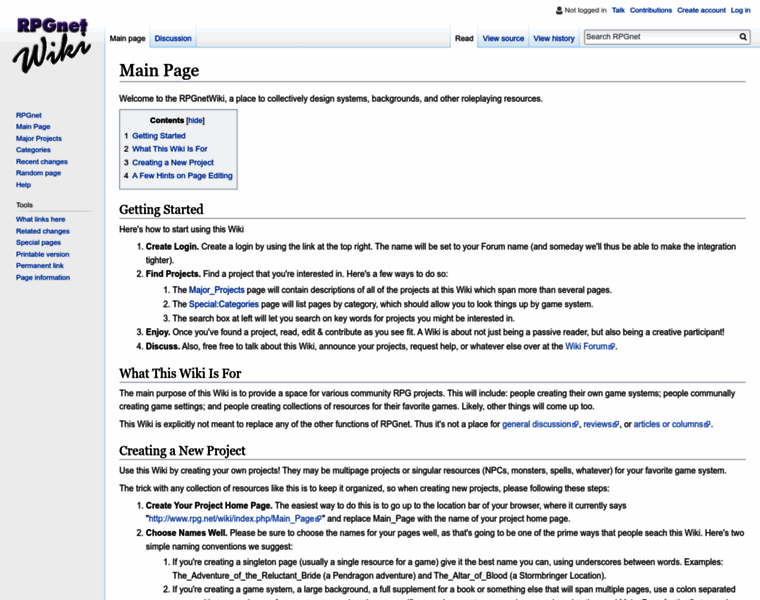Go to Recent changes in sidebar
Screen dimensions: 760x600
pos(42,161)
